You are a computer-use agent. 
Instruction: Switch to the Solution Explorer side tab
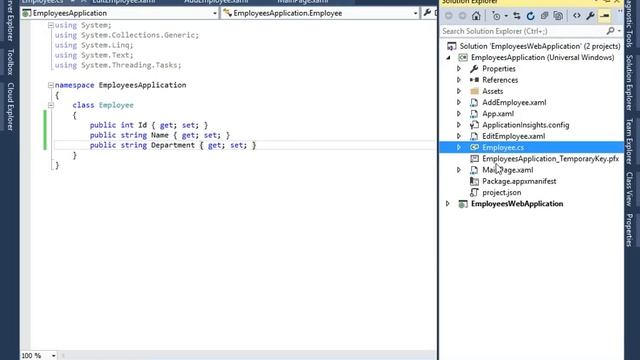(629, 83)
